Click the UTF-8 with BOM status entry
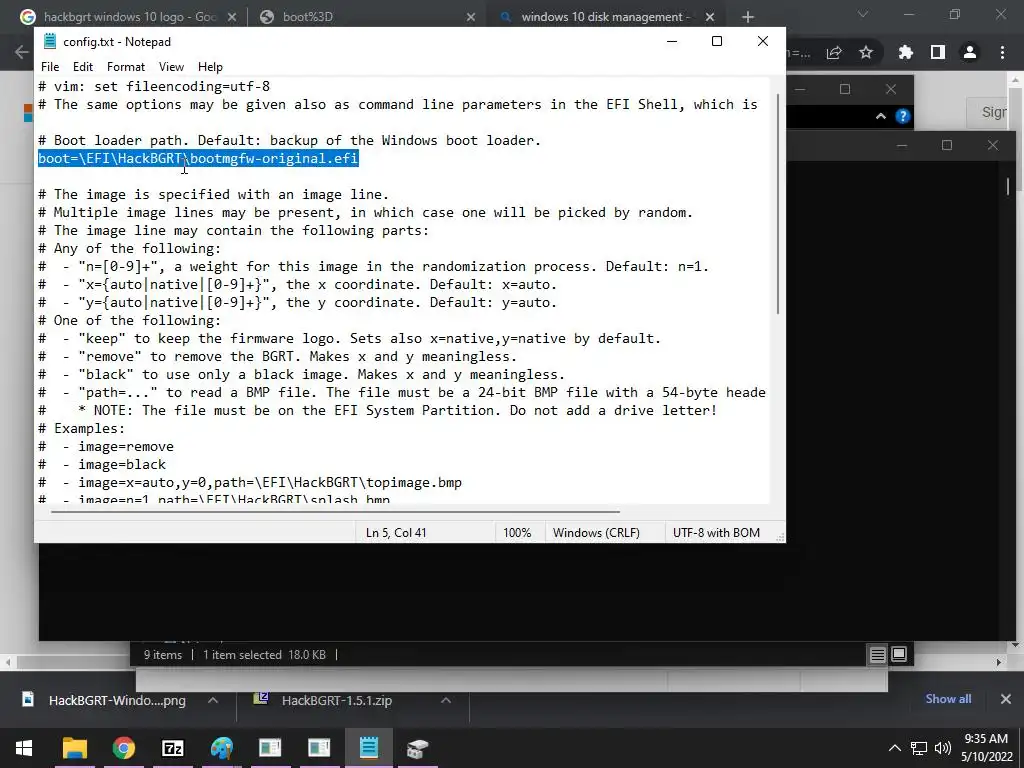This screenshot has height=768, width=1024. (716, 533)
